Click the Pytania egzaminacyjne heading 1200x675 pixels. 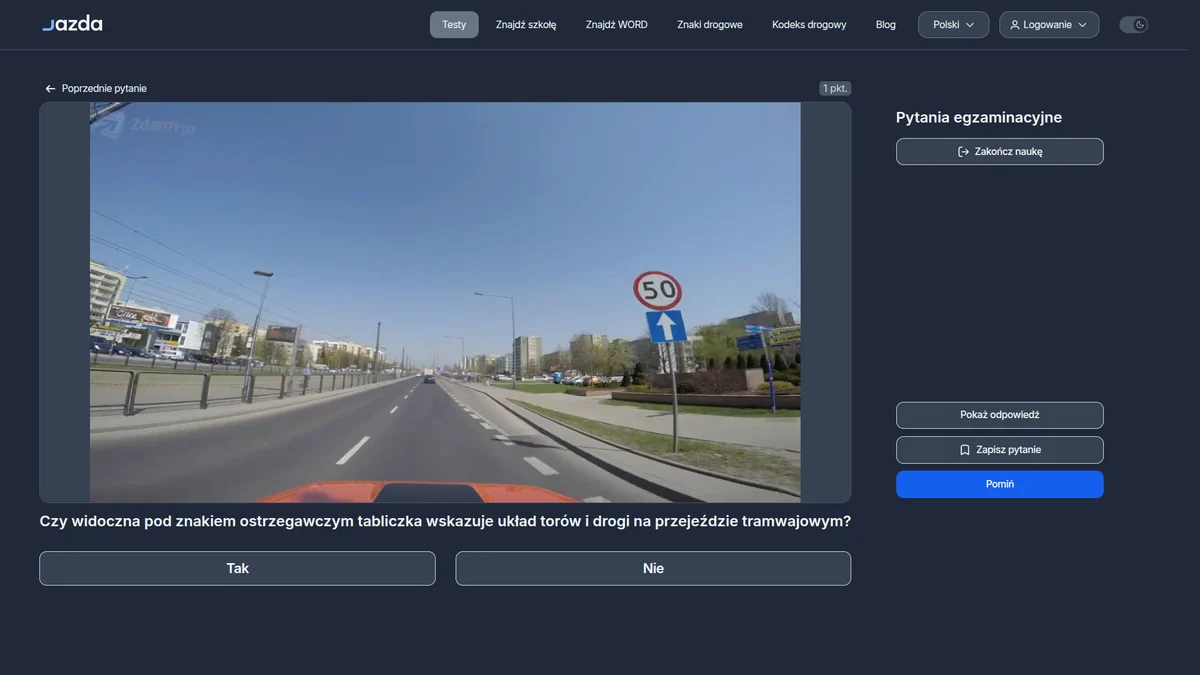pos(979,117)
